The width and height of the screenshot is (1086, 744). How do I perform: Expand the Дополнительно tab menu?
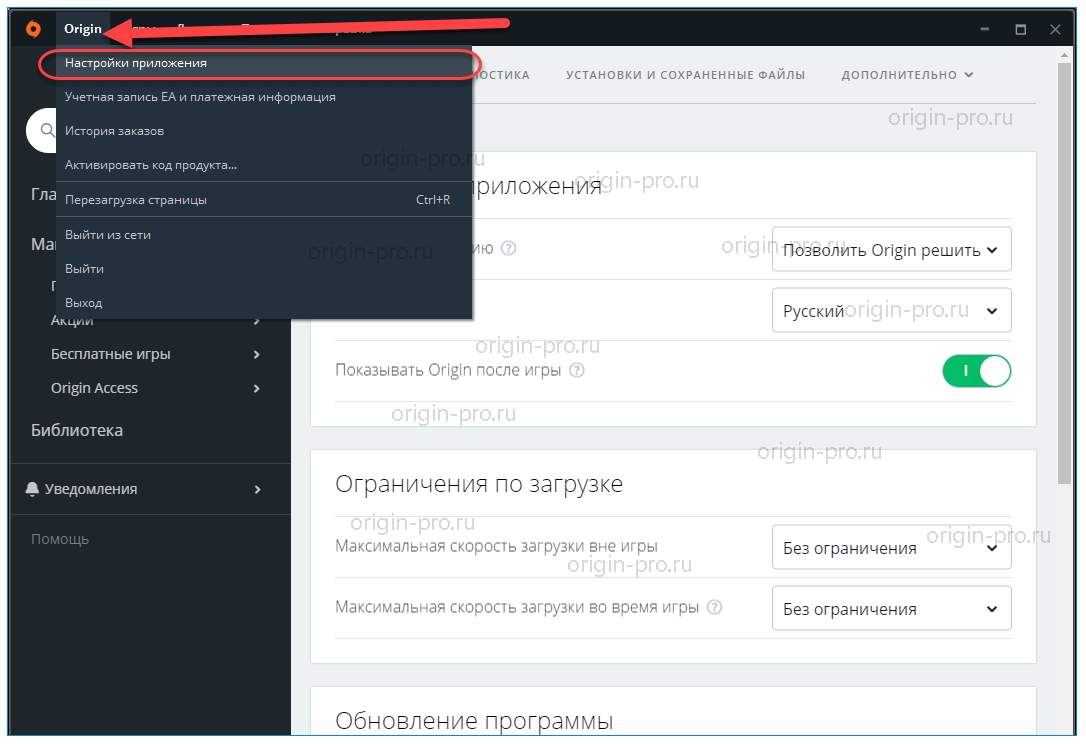[907, 75]
